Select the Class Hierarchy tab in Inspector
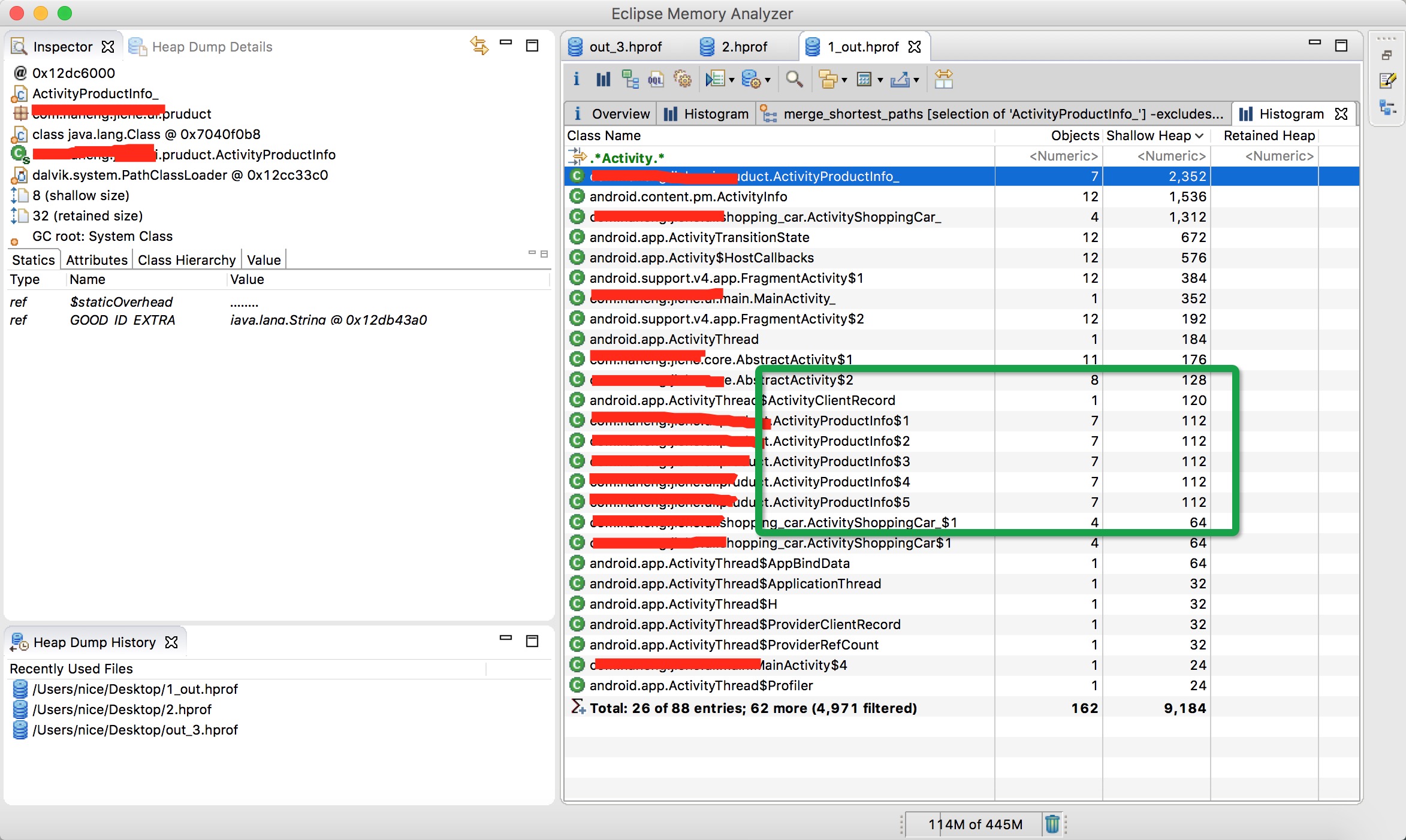Image resolution: width=1406 pixels, height=840 pixels. [x=186, y=260]
